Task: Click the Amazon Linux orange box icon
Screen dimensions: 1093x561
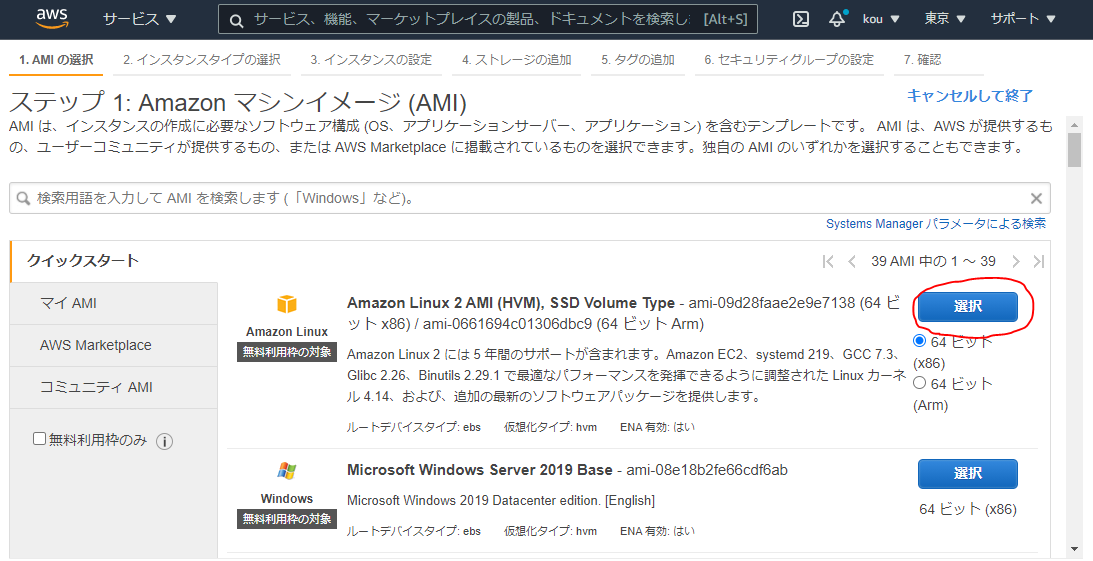Action: [287, 305]
